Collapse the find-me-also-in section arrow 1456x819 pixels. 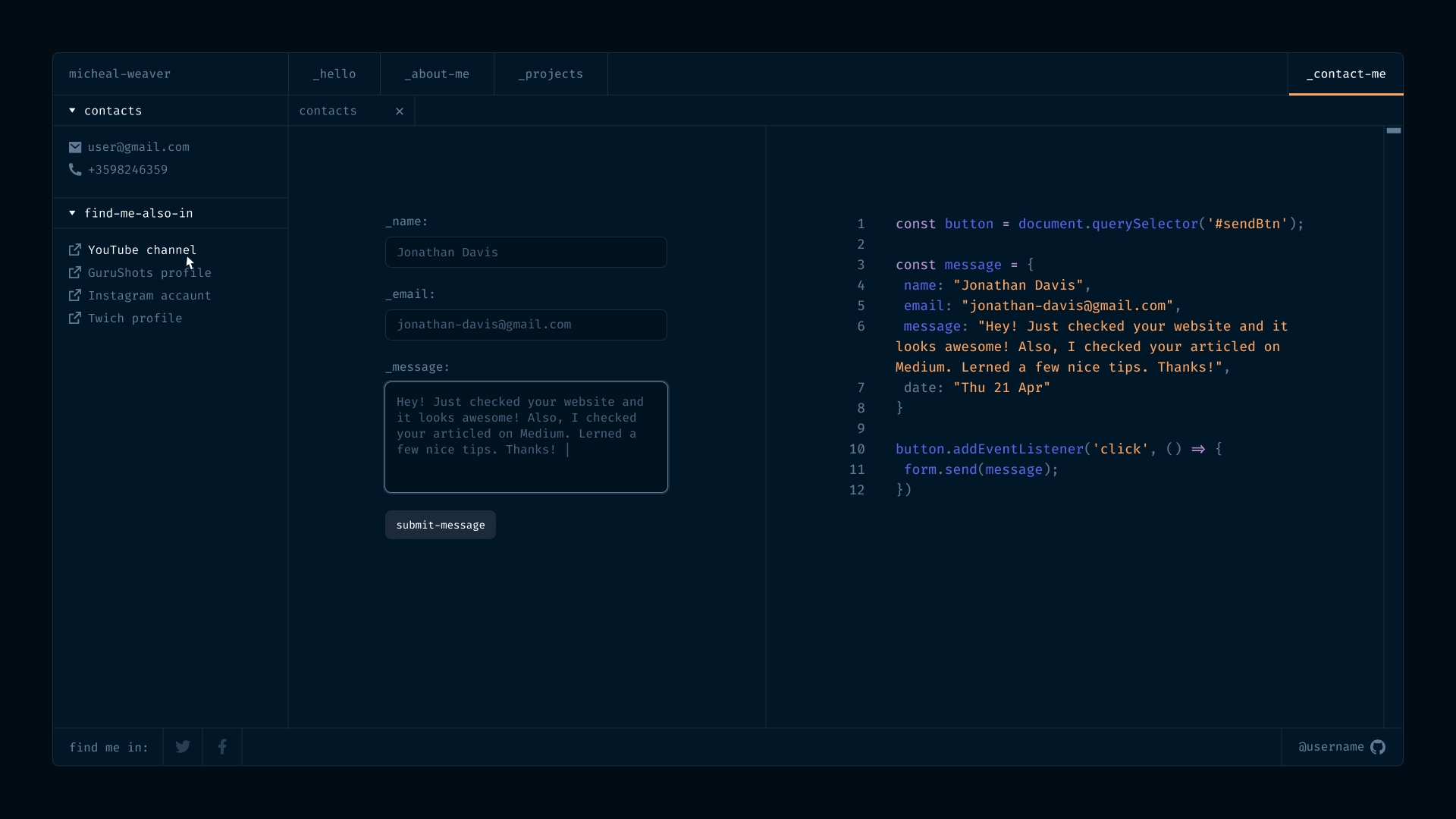pyautogui.click(x=72, y=213)
